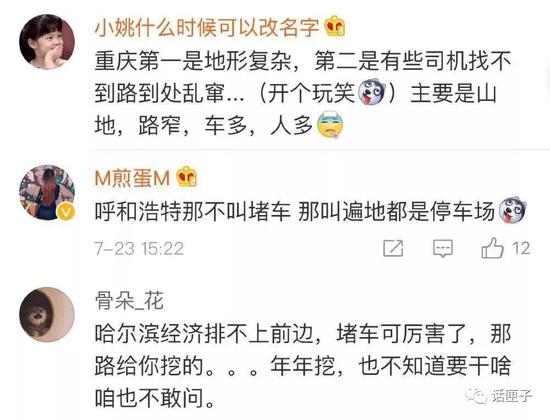Open M煎蛋M profile avatar

(47, 193)
